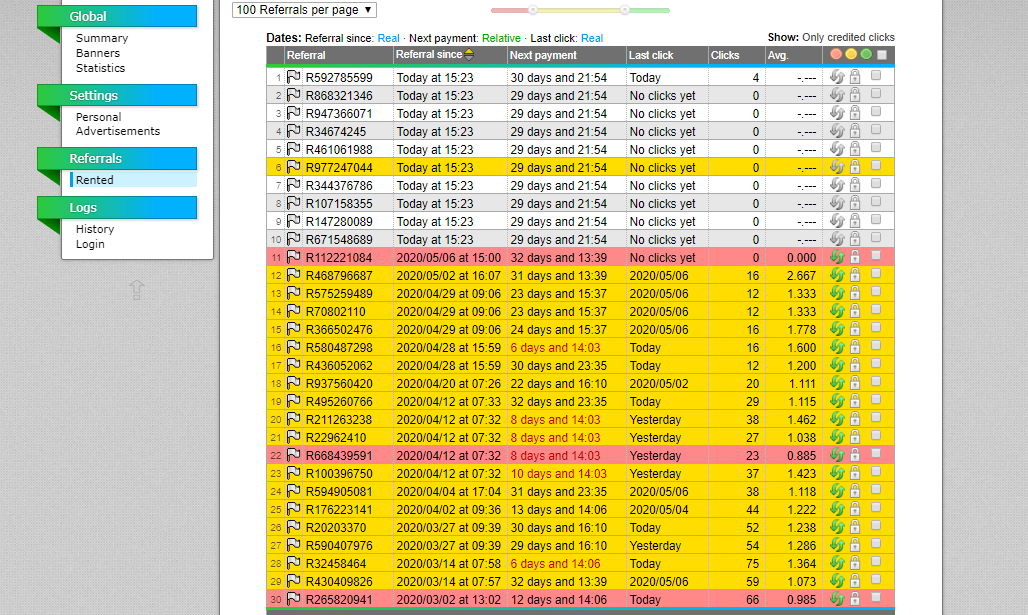Click recycle icon for R668439591

(837, 454)
